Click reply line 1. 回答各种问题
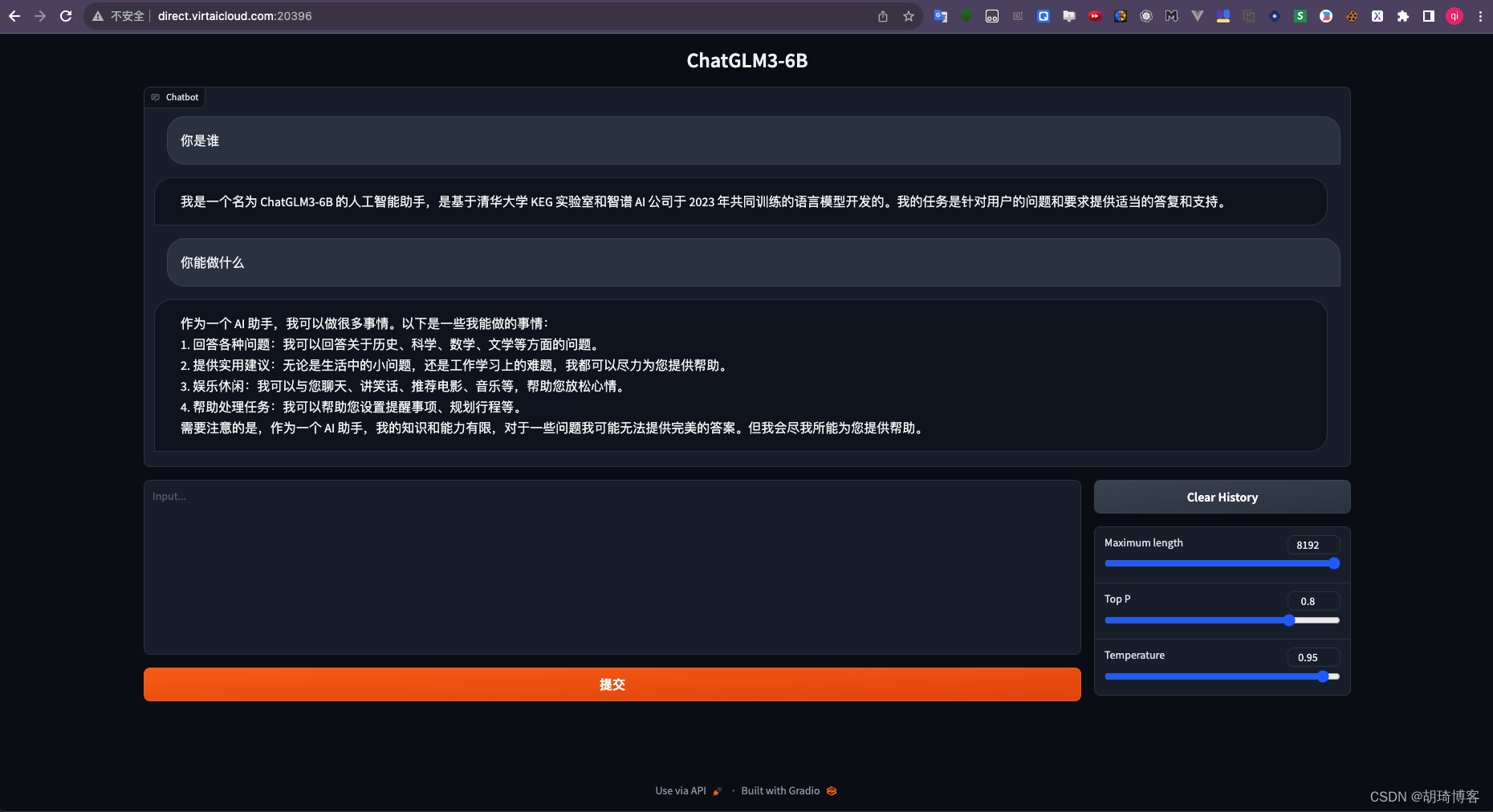The height and width of the screenshot is (812, 1493). [x=389, y=344]
